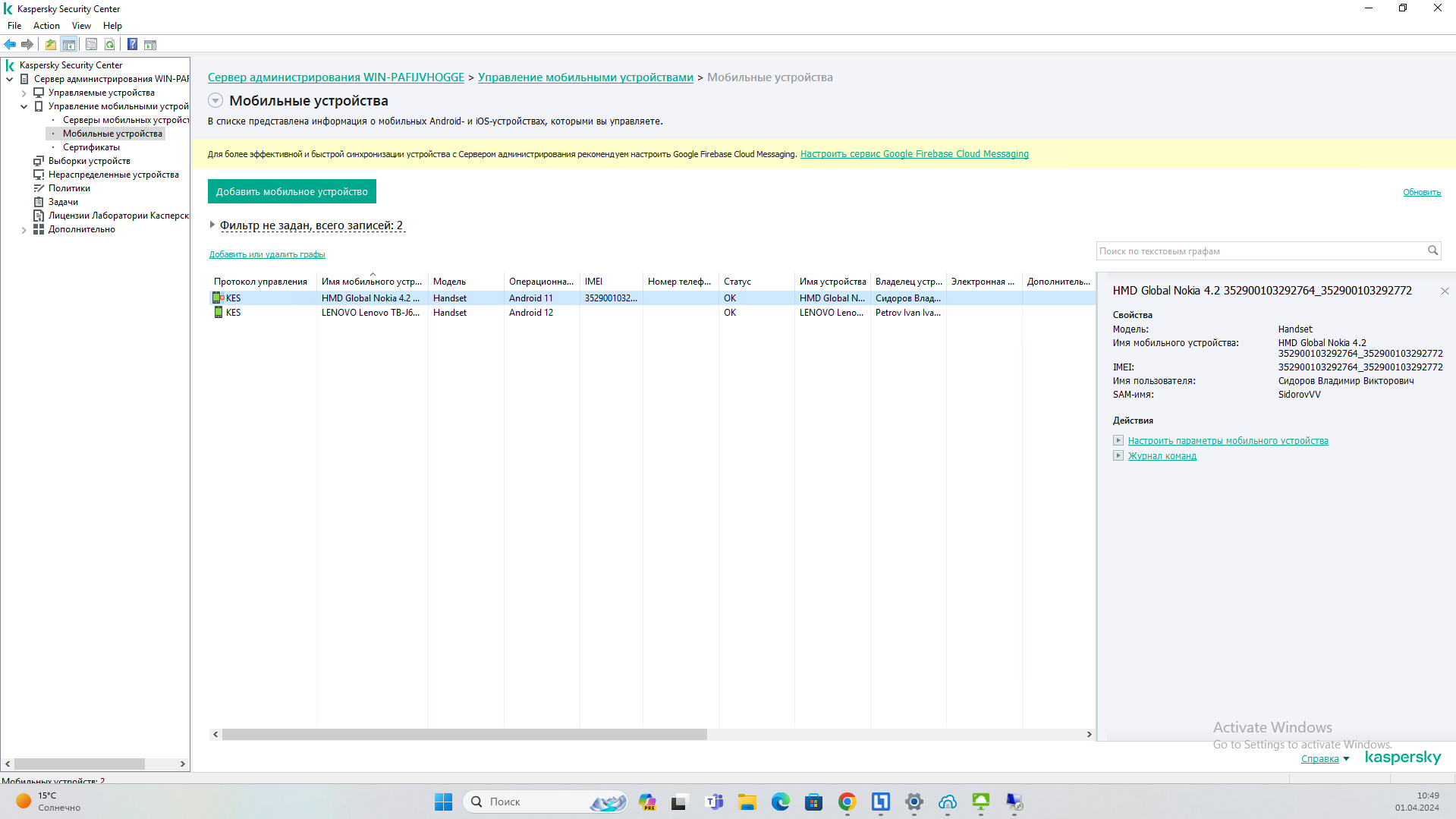Open Настроить параметры мобильного устройства link
The image size is (1456, 819).
point(1228,441)
